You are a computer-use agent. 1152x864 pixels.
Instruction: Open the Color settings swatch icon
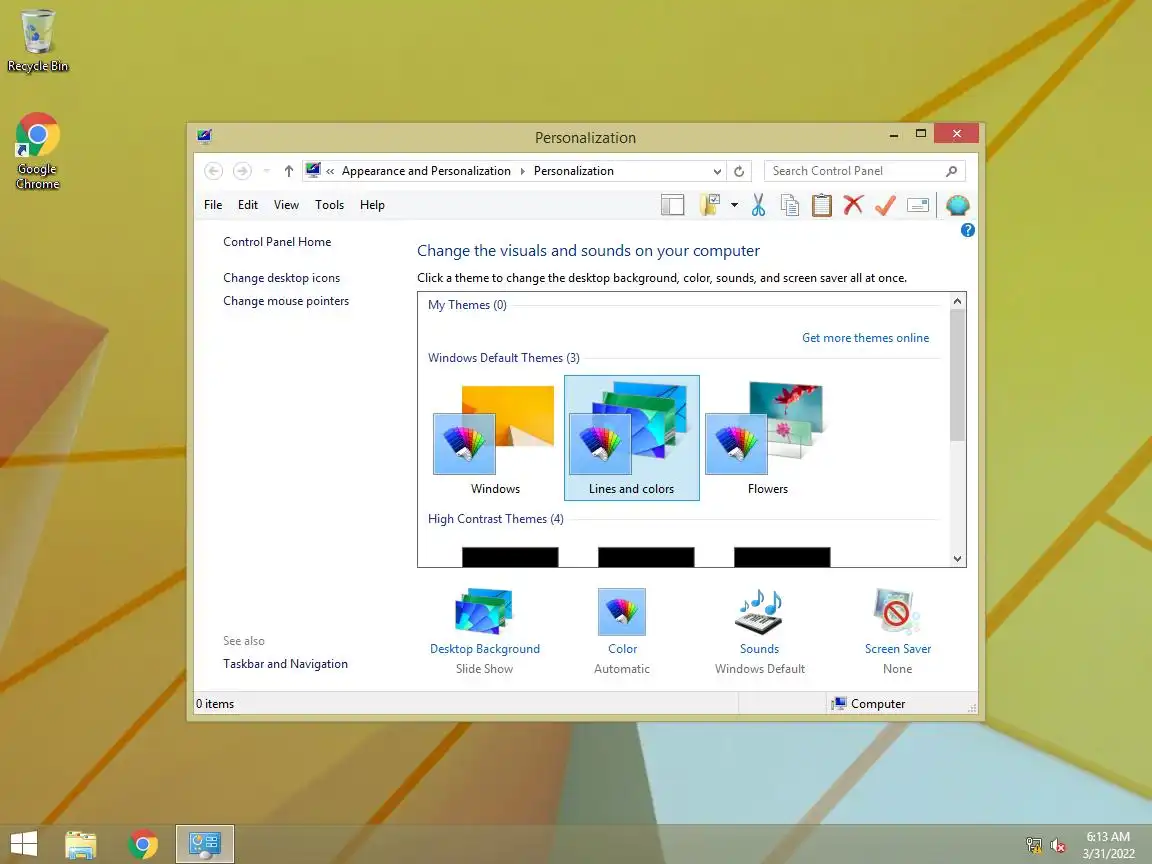pos(622,611)
